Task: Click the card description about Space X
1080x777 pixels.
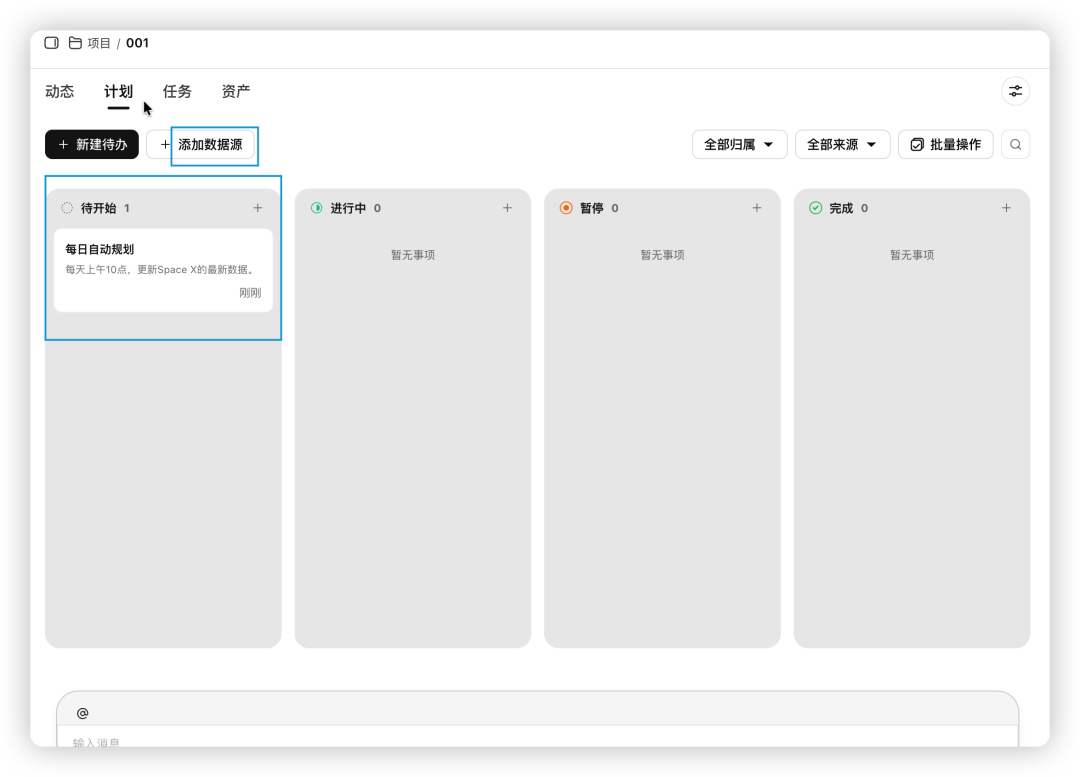Action: (160, 269)
